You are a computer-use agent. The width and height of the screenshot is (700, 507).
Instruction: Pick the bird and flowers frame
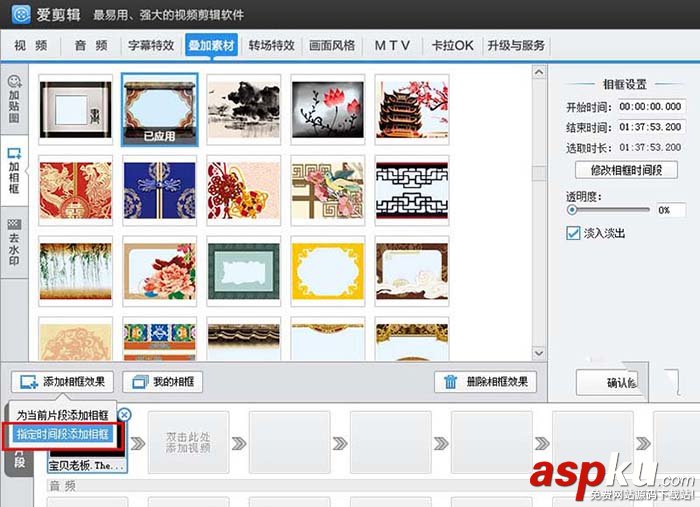click(328, 191)
